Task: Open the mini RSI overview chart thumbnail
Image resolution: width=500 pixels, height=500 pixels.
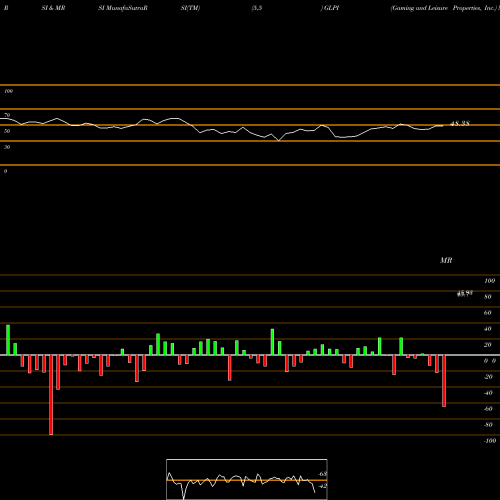Action: click(247, 479)
